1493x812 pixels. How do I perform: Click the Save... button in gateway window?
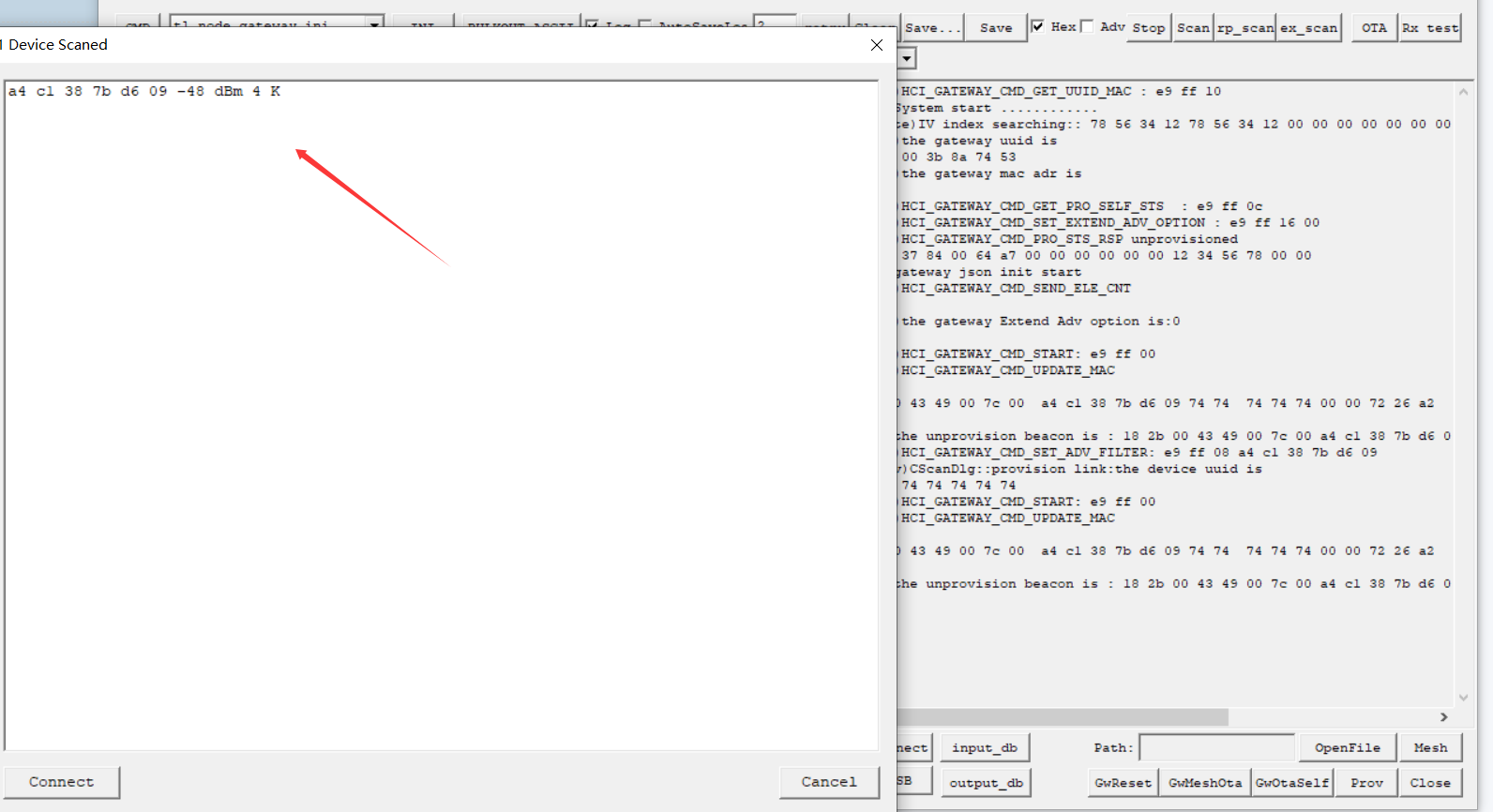click(x=933, y=28)
